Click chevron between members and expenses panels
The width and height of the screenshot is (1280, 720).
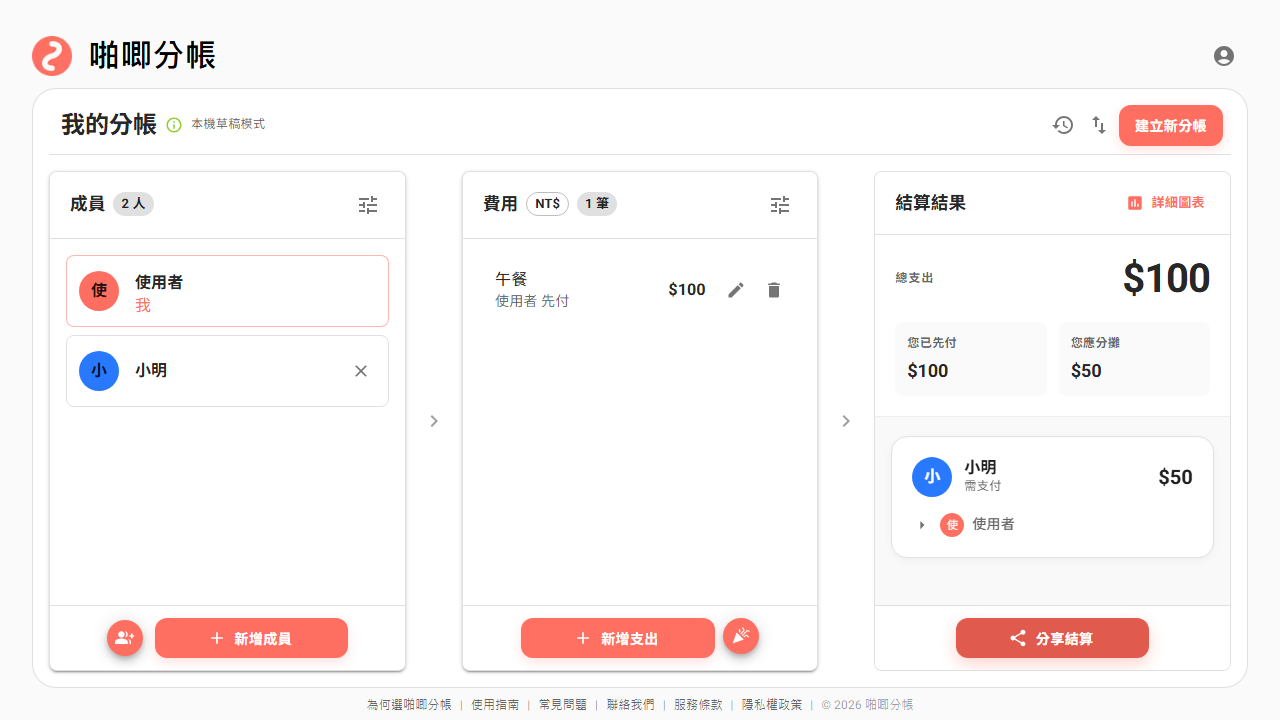[434, 421]
